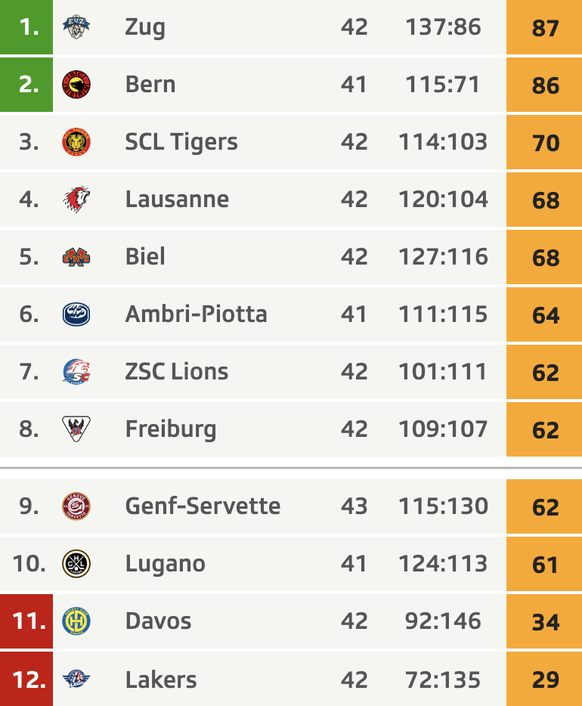Click the Genf-Servette logo
The image size is (582, 706).
[76, 506]
